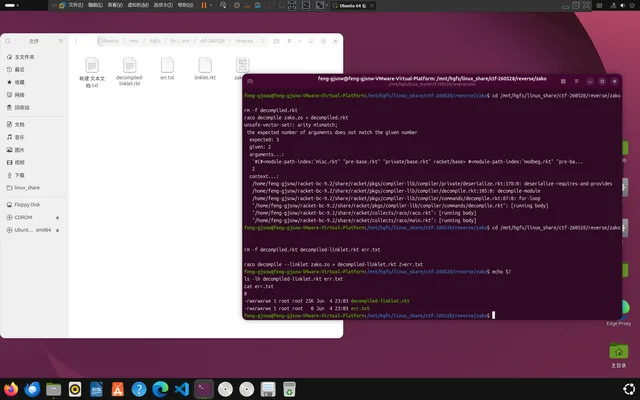Image resolution: width=640 pixels, height=400 pixels.
Task: Click Ubuntu root segment in path bar
Action: click(109, 41)
